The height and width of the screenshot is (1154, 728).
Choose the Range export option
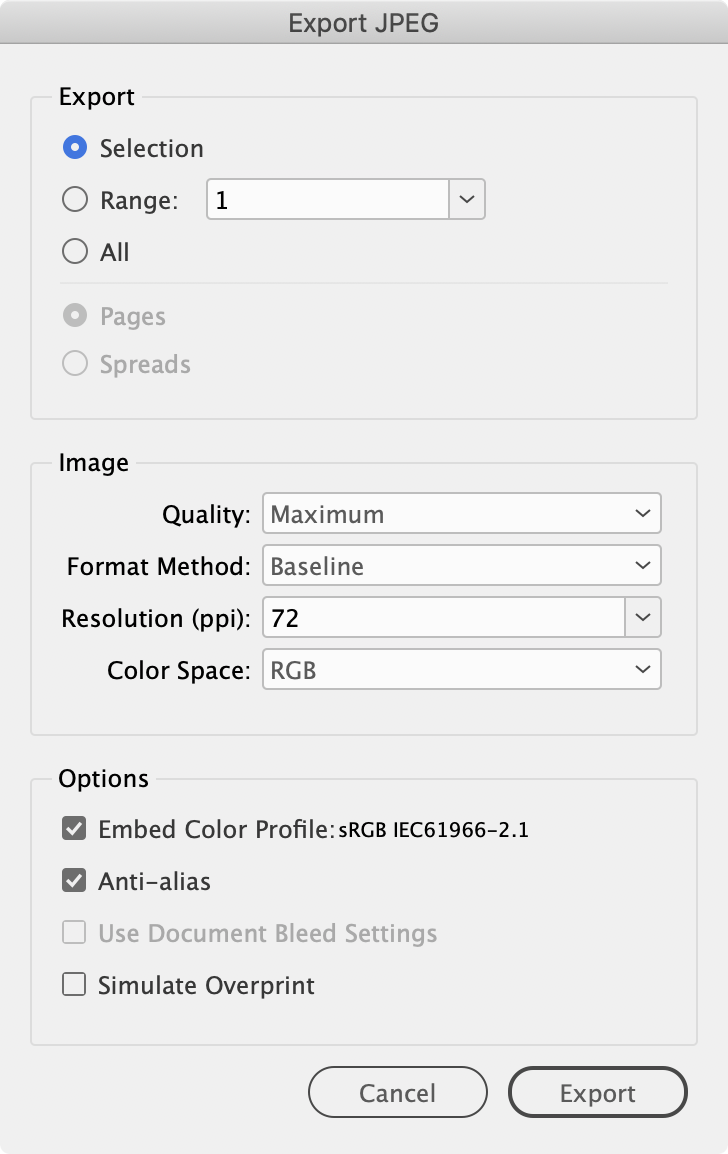point(75,199)
